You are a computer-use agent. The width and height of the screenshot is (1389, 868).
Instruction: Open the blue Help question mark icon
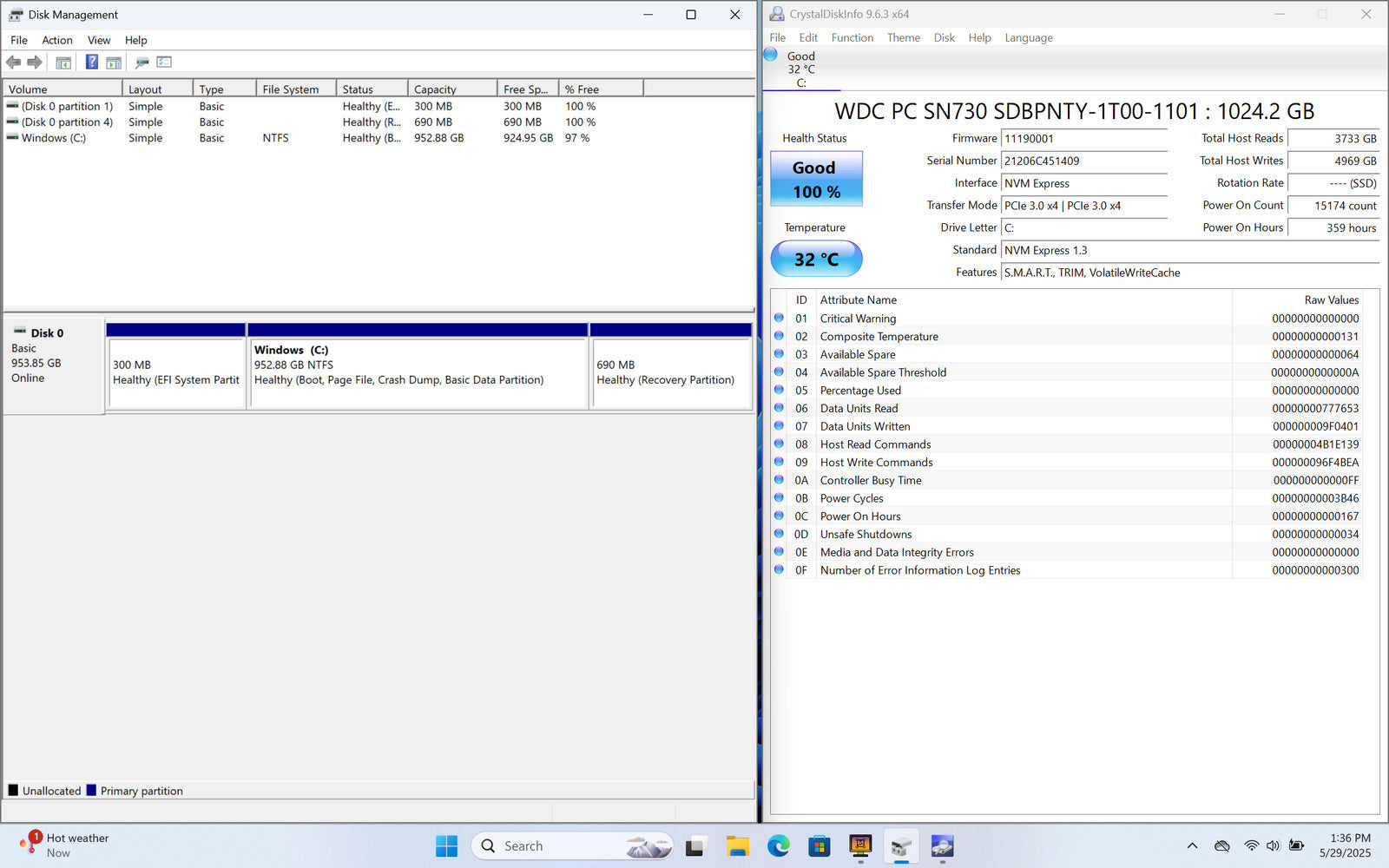[91, 62]
